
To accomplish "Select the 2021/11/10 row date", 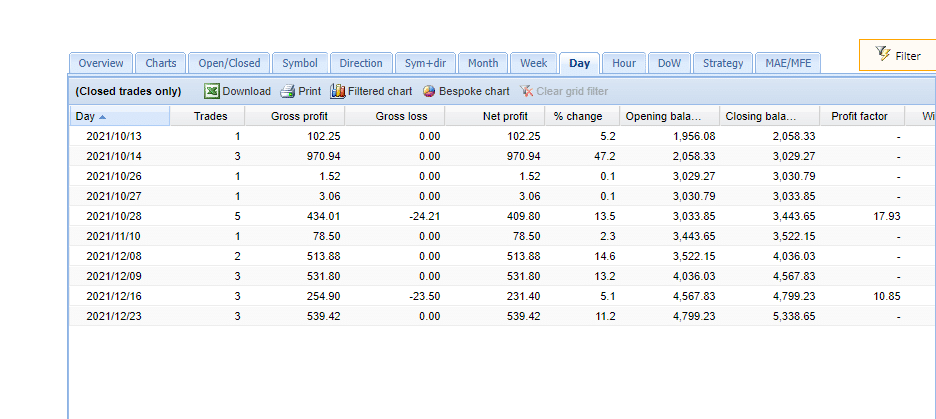I will [114, 236].
